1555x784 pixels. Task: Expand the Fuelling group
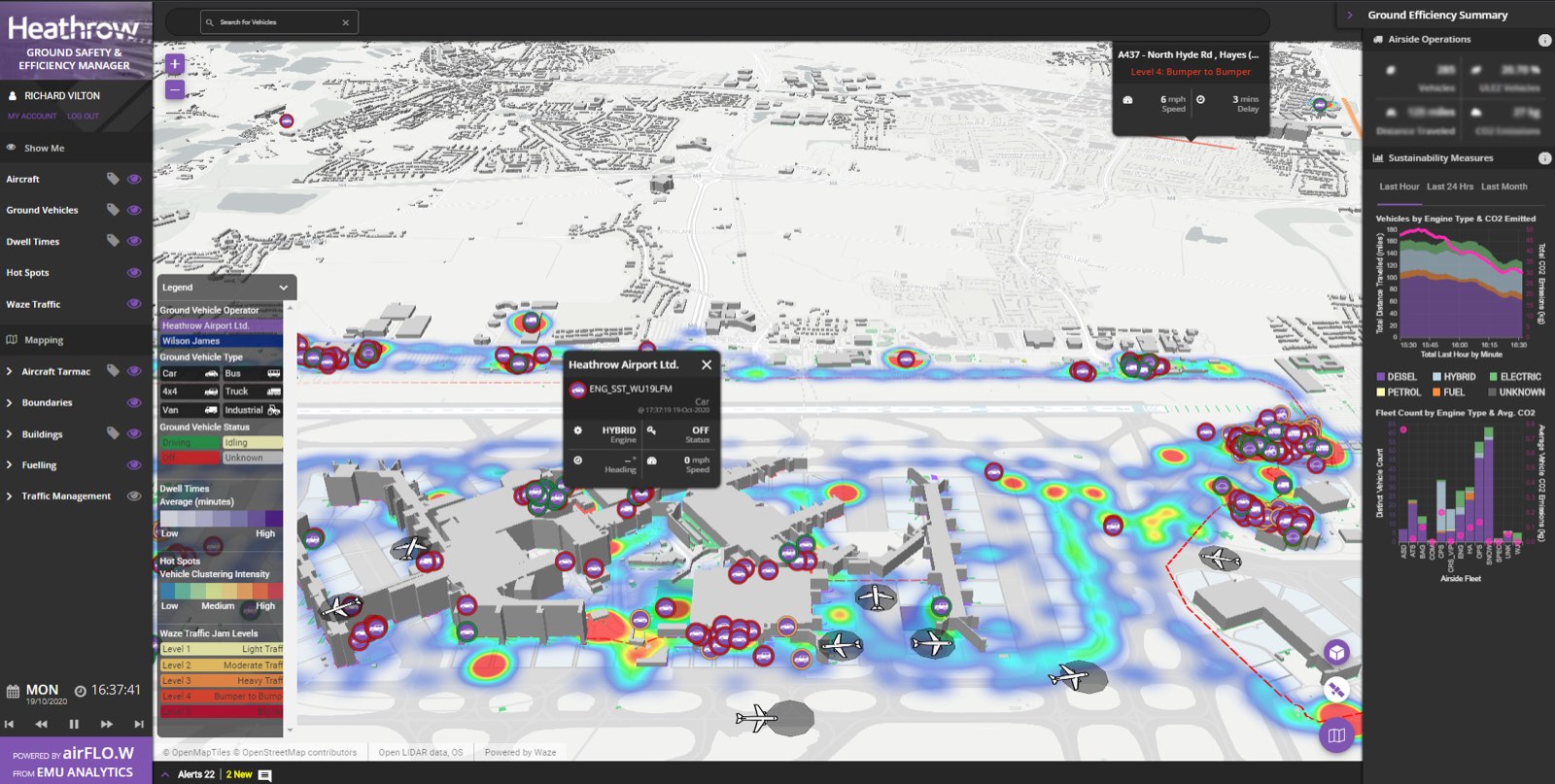10,464
